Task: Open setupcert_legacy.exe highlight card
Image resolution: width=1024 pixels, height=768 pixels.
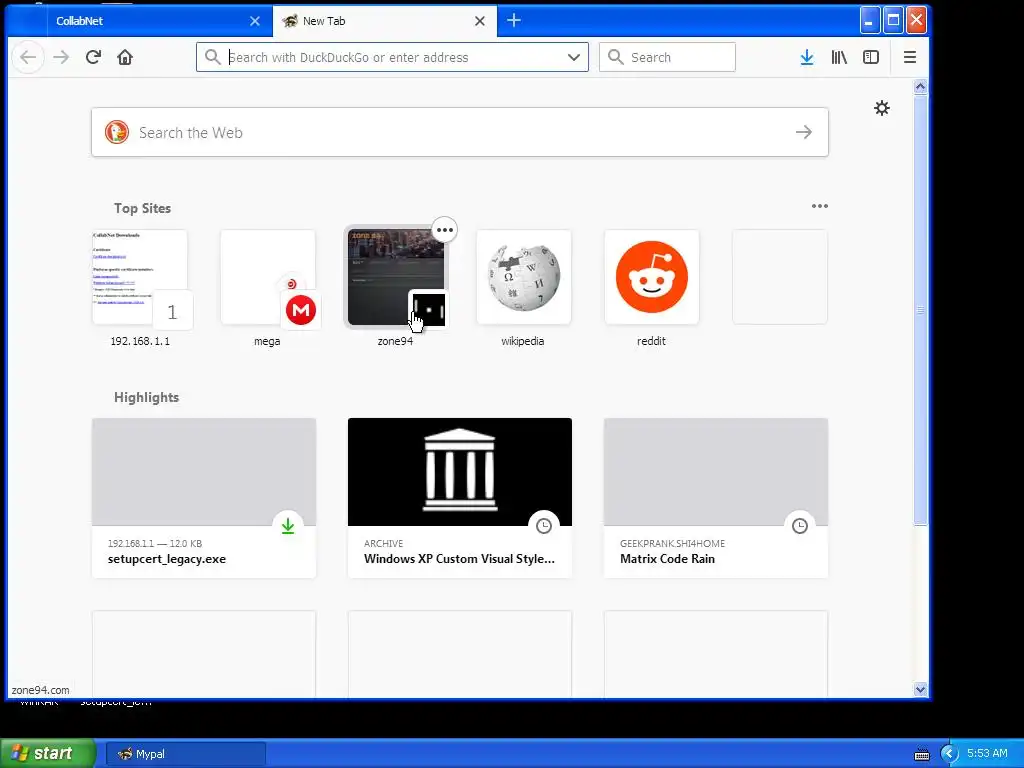Action: click(204, 498)
